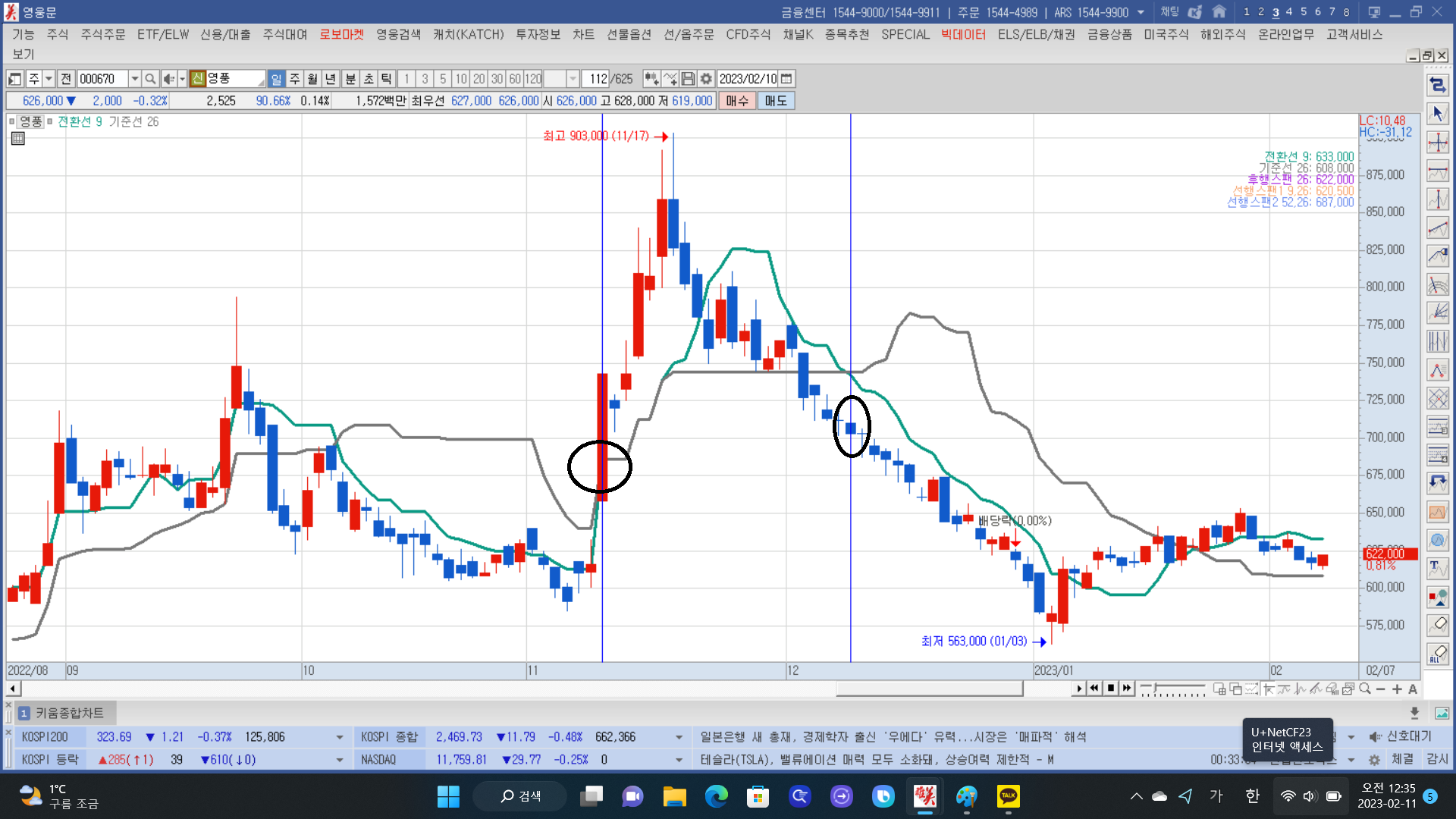Click the save chart floppy disk icon
The image size is (1456, 819).
click(x=688, y=79)
